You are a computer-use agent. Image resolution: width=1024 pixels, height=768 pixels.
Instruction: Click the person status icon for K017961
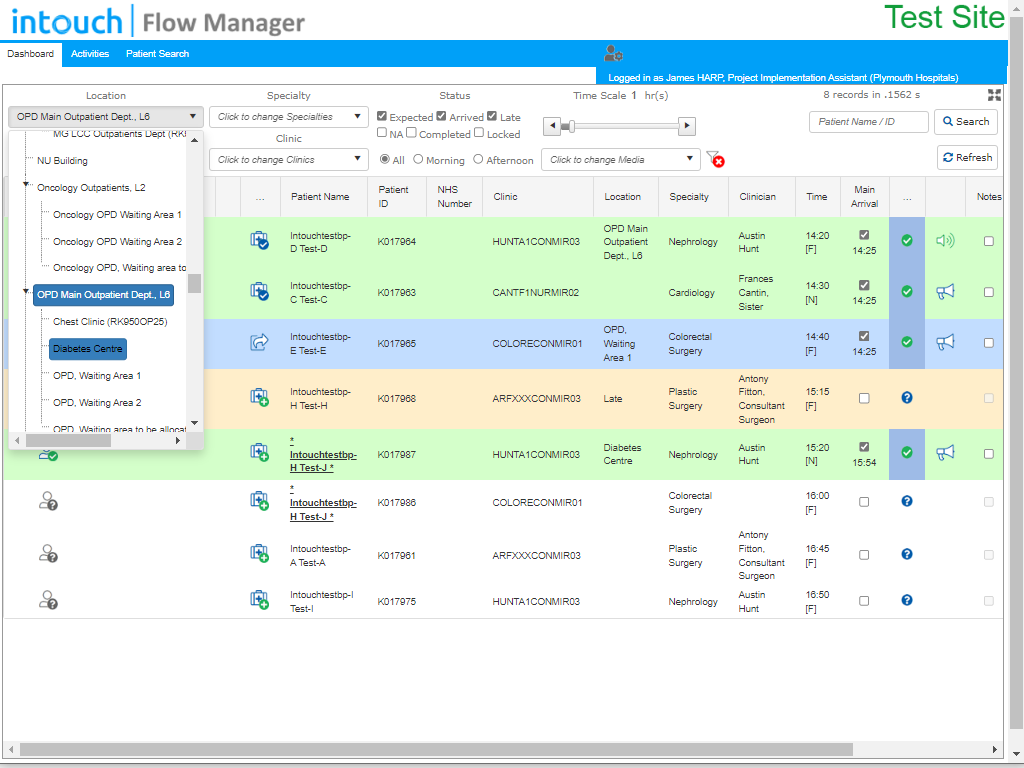(48, 554)
